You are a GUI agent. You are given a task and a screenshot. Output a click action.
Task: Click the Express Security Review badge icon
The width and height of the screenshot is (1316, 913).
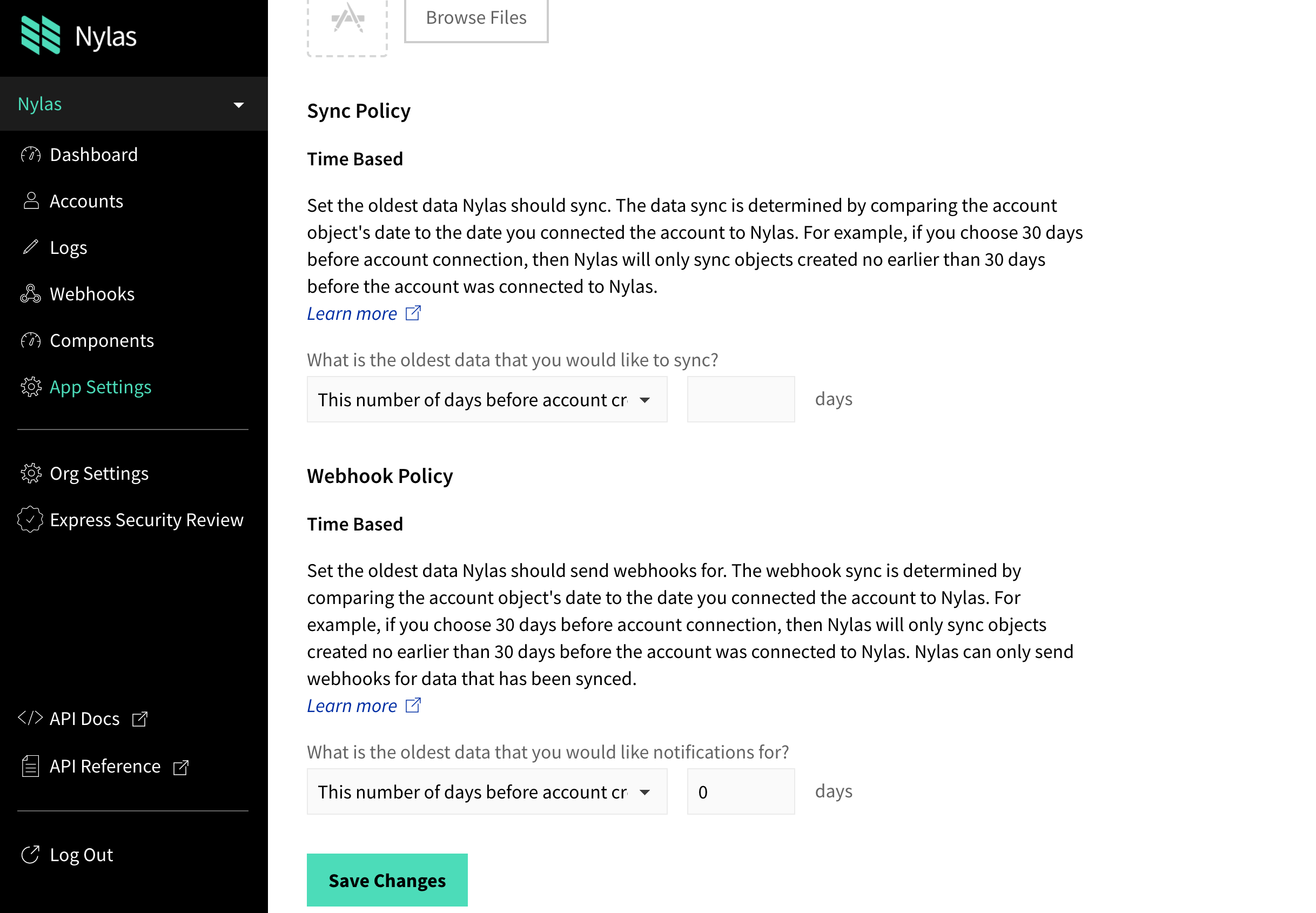31,519
